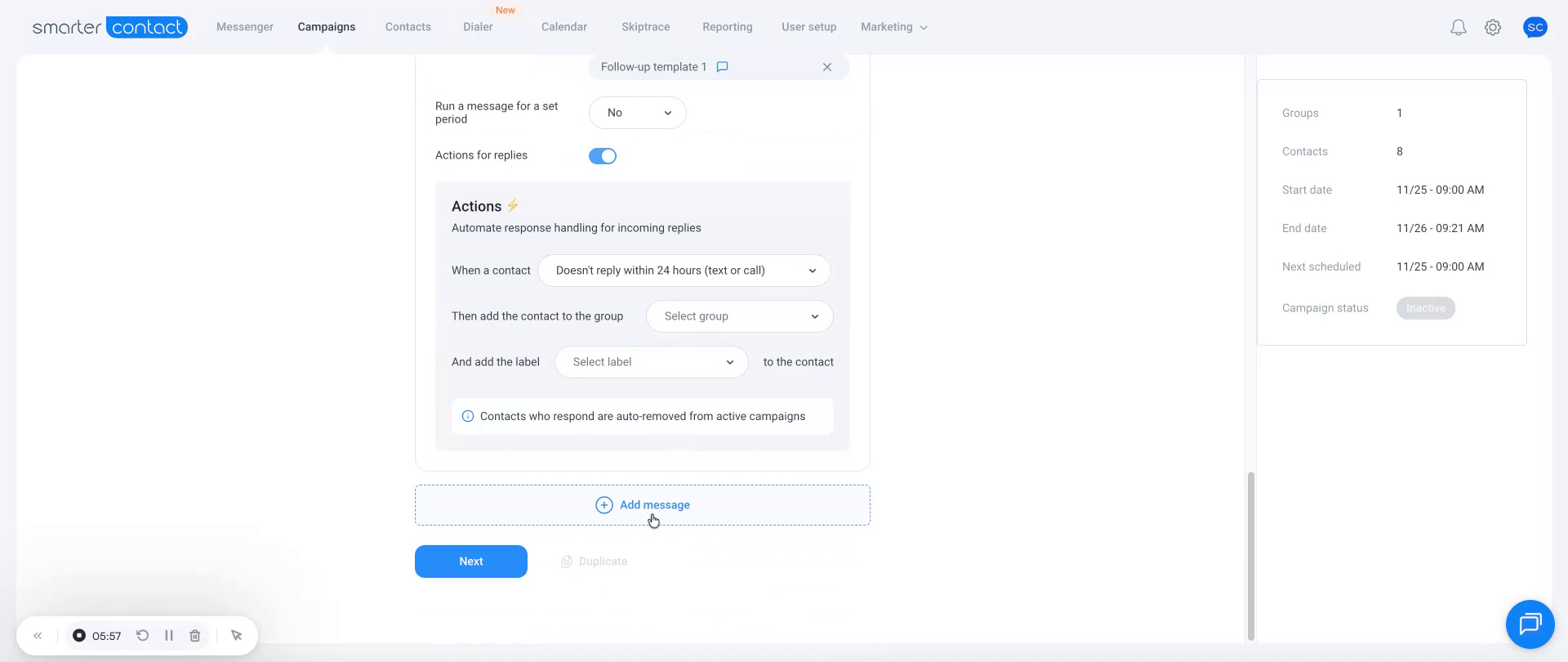This screenshot has width=1568, height=662.
Task: Click the Inactive campaign status badge
Action: [1426, 308]
